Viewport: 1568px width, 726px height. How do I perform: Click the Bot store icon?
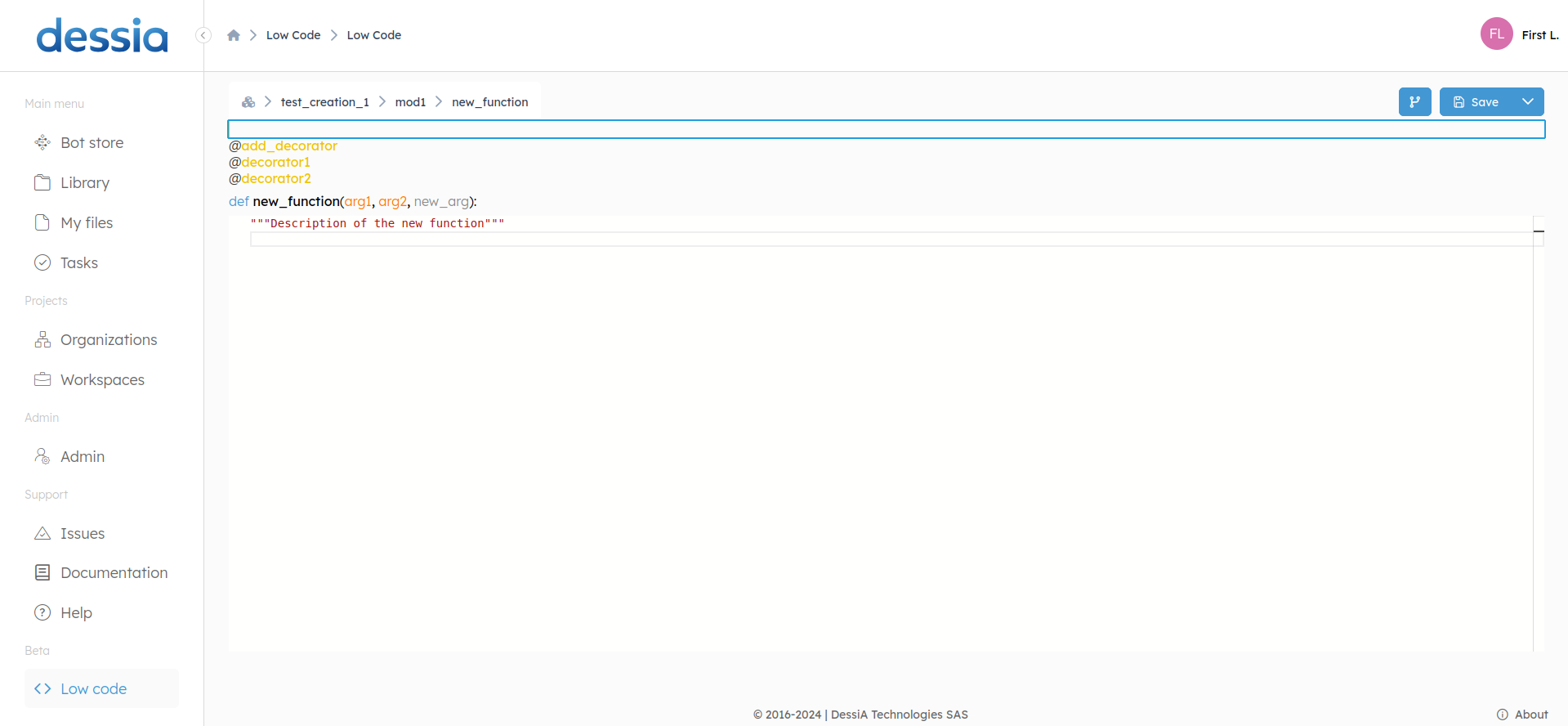click(x=42, y=143)
